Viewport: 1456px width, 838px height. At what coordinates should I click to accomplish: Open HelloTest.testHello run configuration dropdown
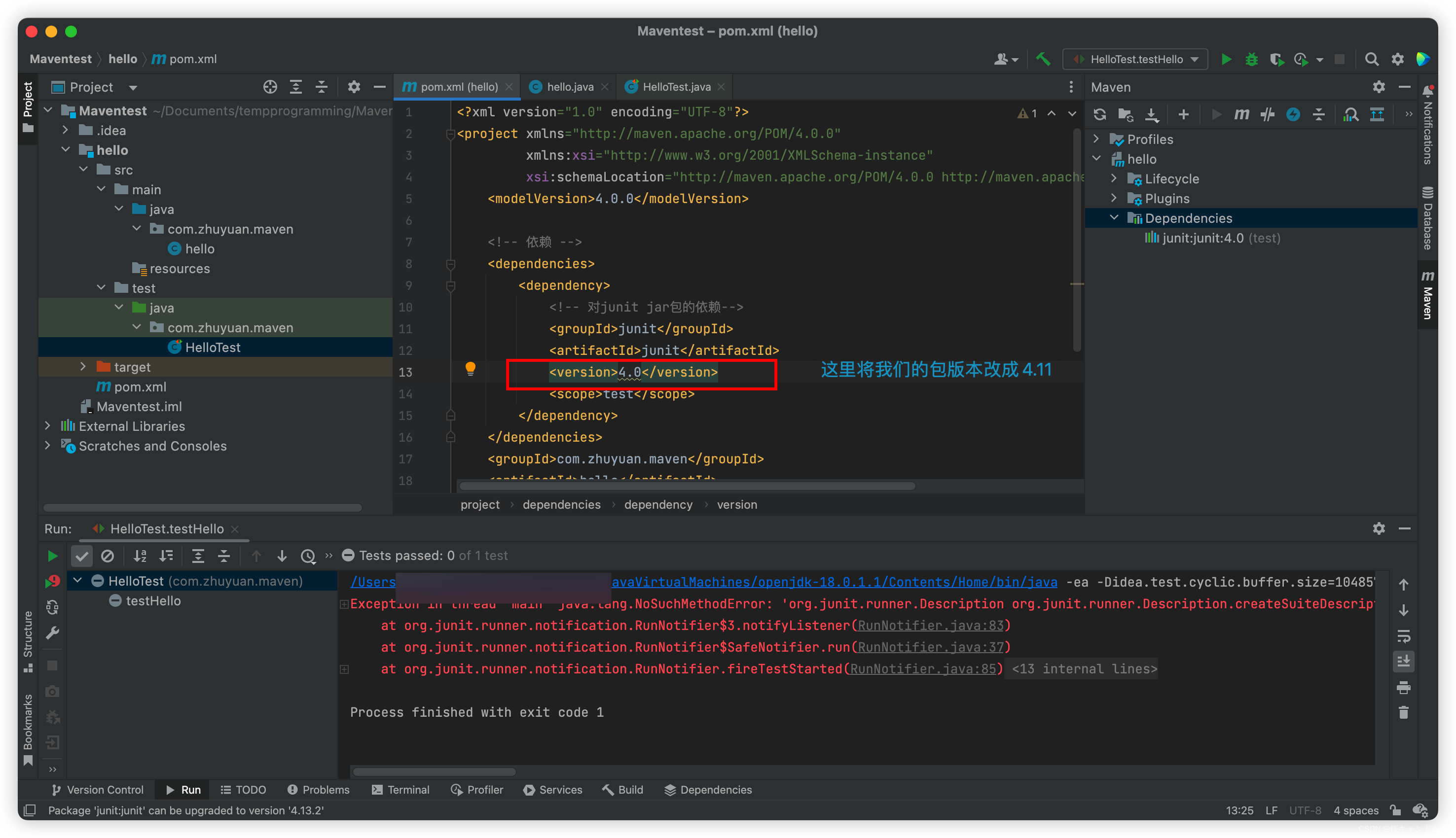click(1135, 59)
